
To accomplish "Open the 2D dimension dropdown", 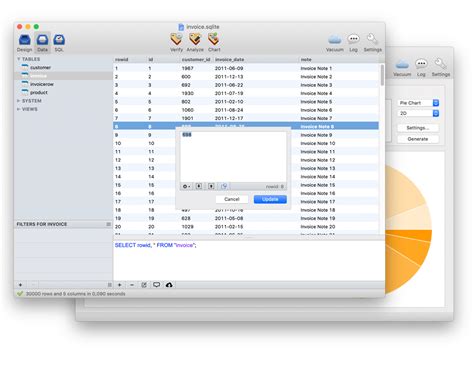I will tap(419, 113).
